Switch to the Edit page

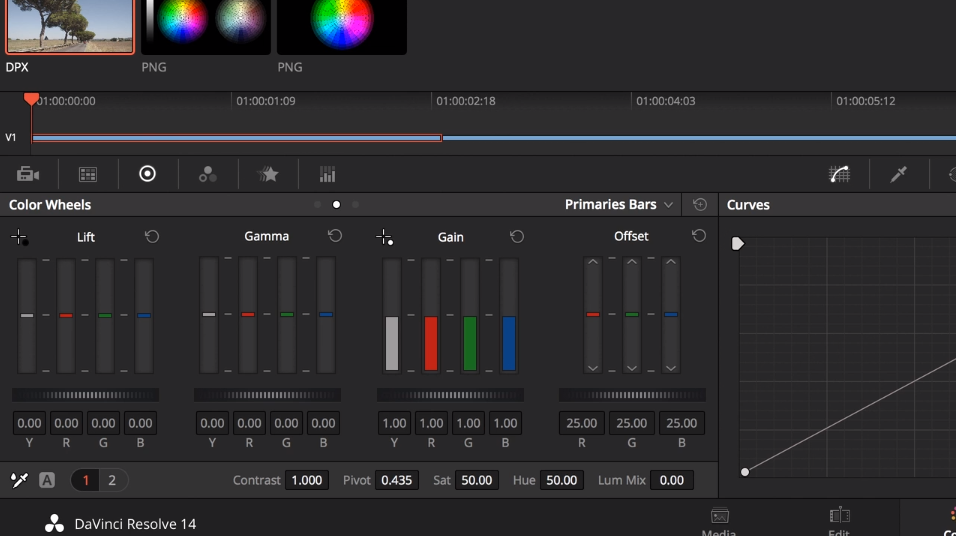(x=839, y=522)
